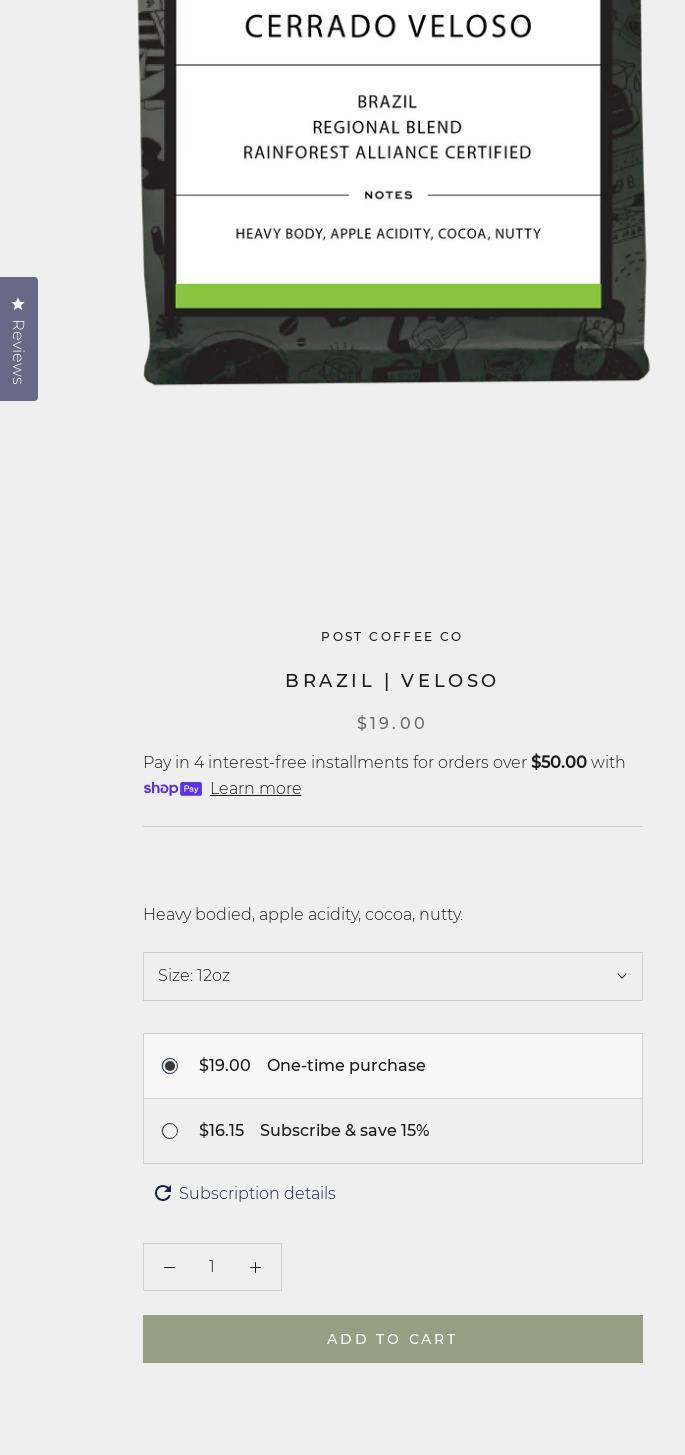Select the One-time purchase radio button

[x=170, y=1066]
